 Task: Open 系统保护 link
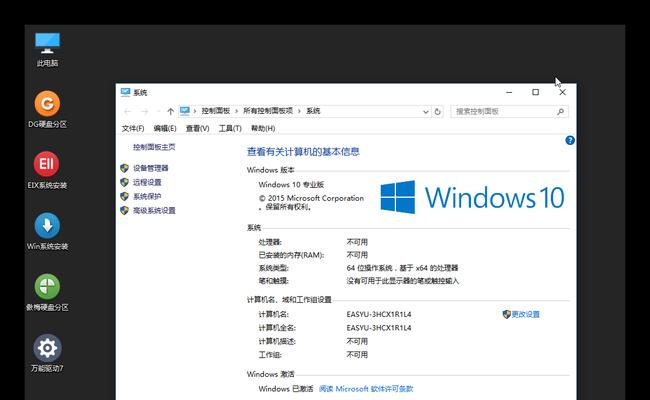click(x=147, y=196)
